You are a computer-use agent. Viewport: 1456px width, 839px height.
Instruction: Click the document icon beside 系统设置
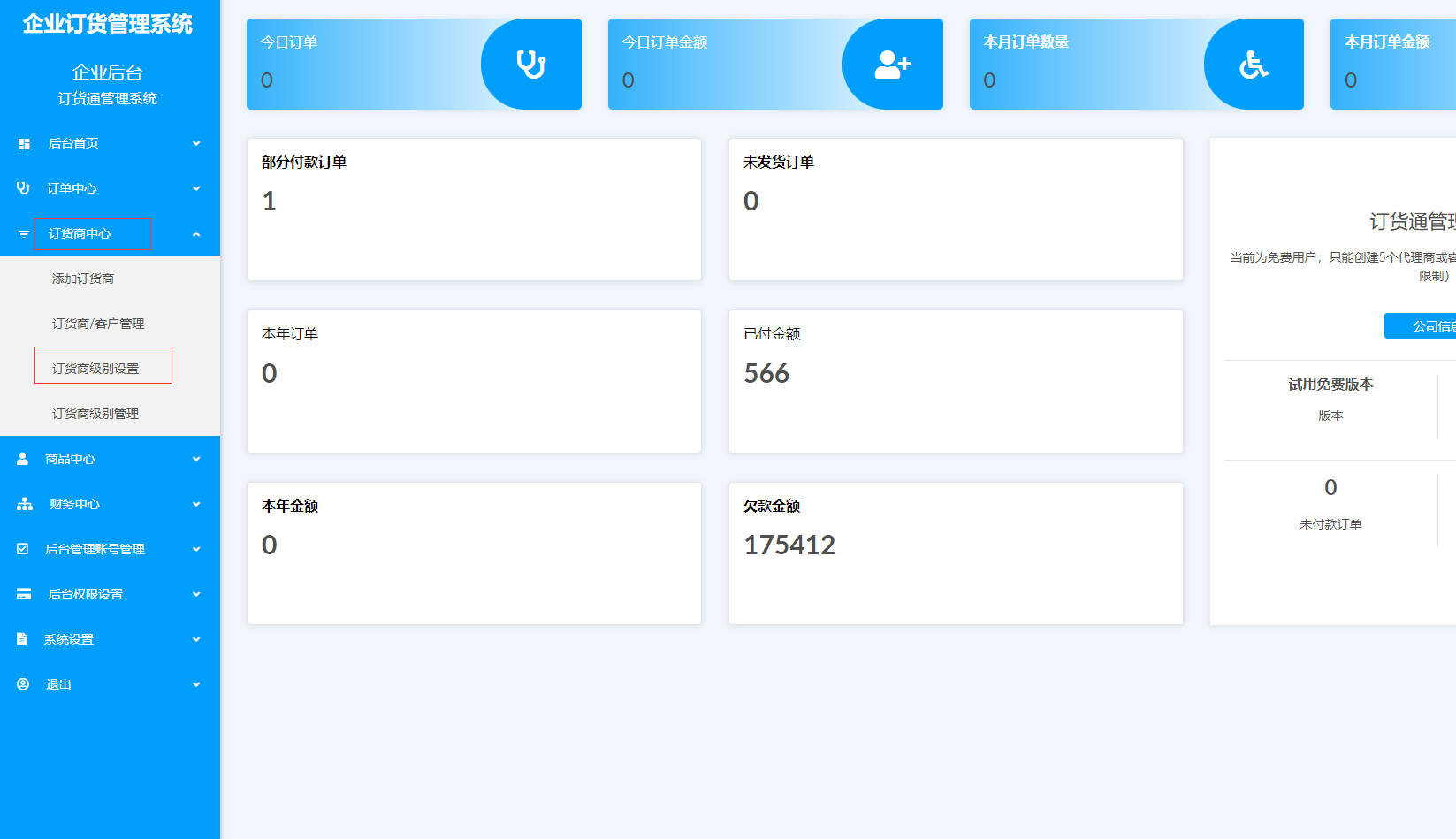tap(22, 639)
